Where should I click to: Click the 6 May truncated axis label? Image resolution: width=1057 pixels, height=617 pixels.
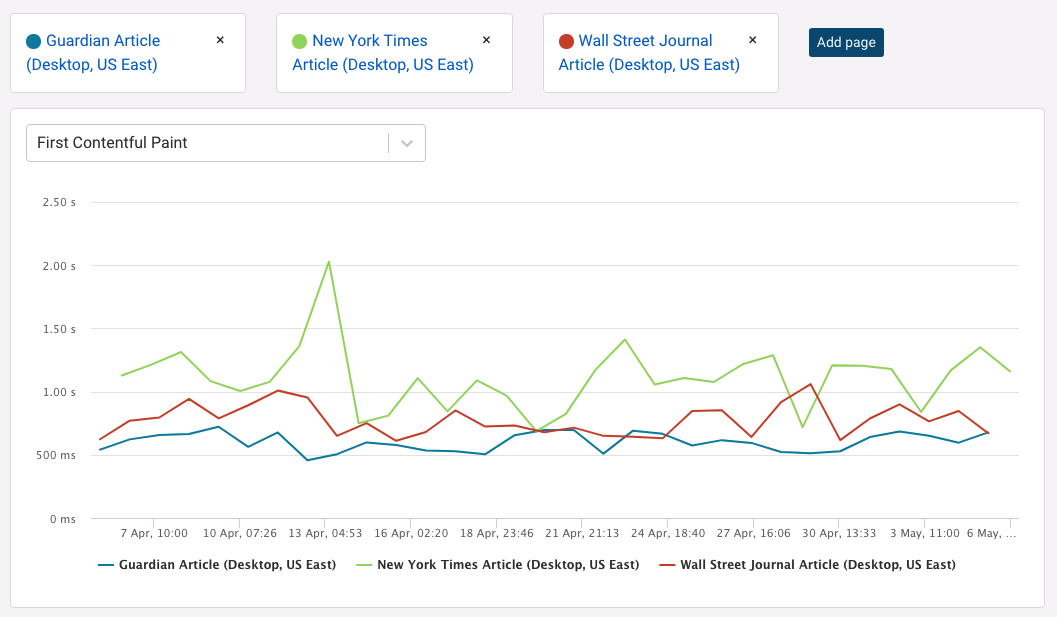(991, 533)
